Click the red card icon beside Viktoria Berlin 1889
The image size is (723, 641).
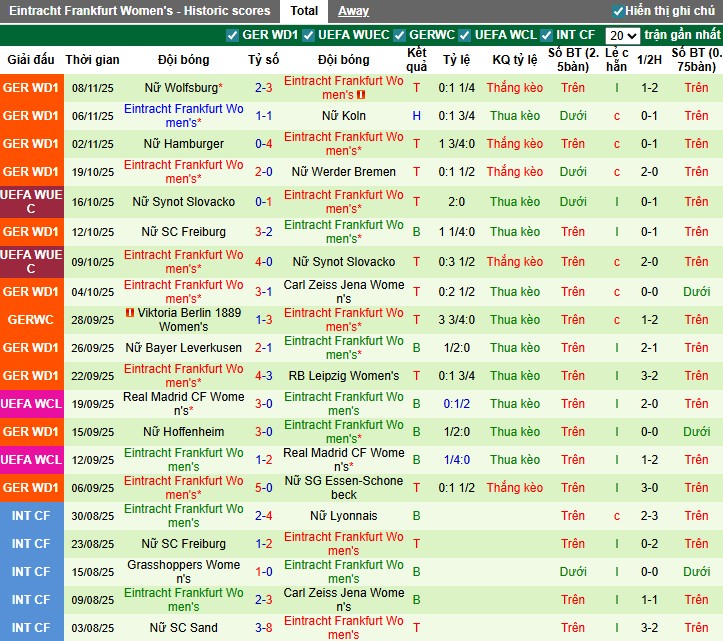pos(130,312)
